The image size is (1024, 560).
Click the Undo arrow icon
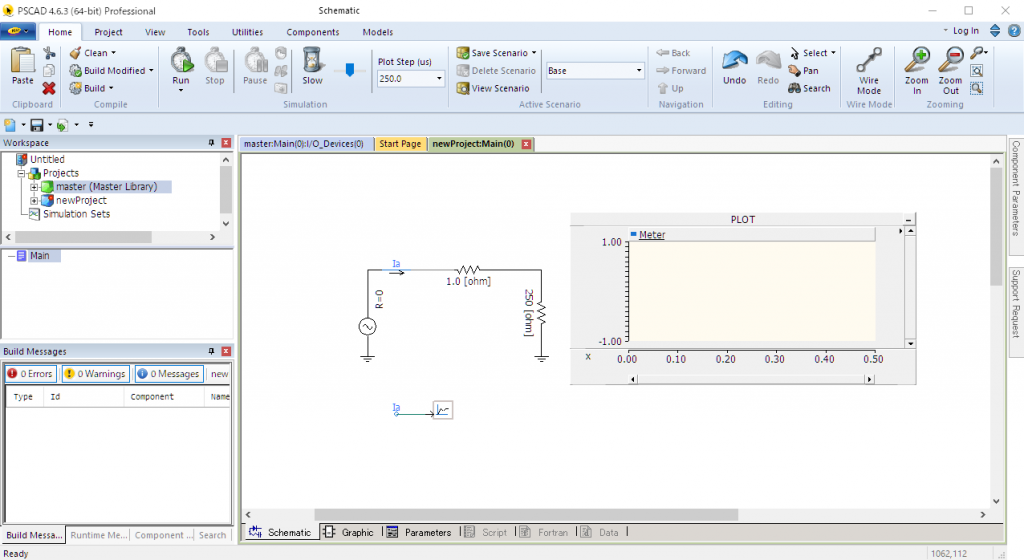[x=735, y=62]
